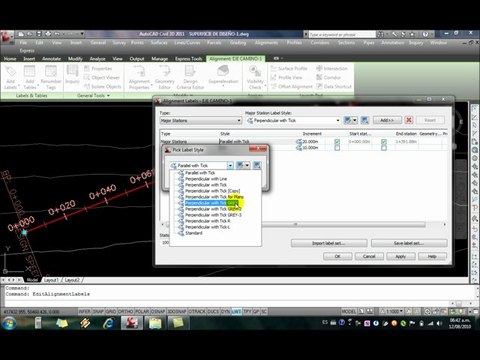Toggle ORTHO mode in status bar
Screen dimensions: 480x360
pyautogui.click(x=125, y=311)
